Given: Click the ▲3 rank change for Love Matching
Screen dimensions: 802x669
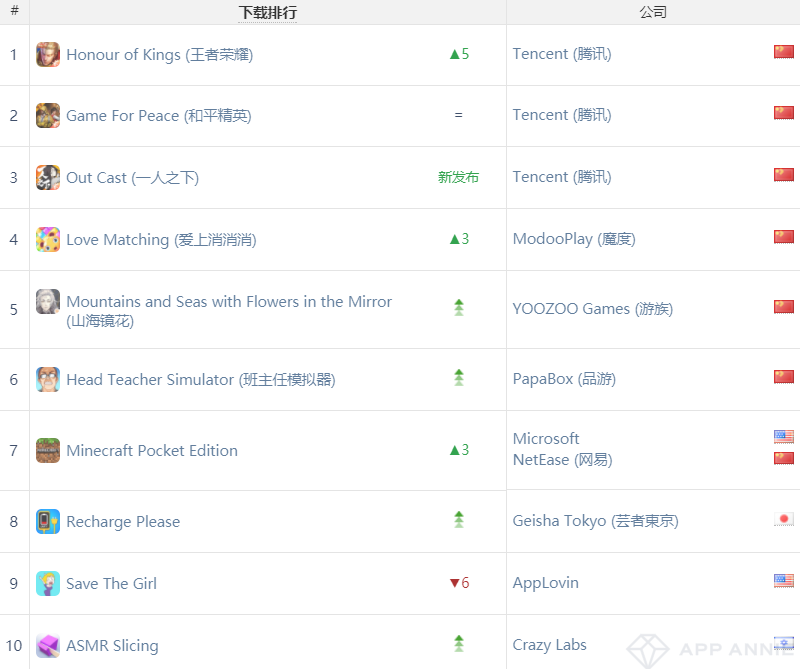Looking at the screenshot, I should (x=459, y=239).
